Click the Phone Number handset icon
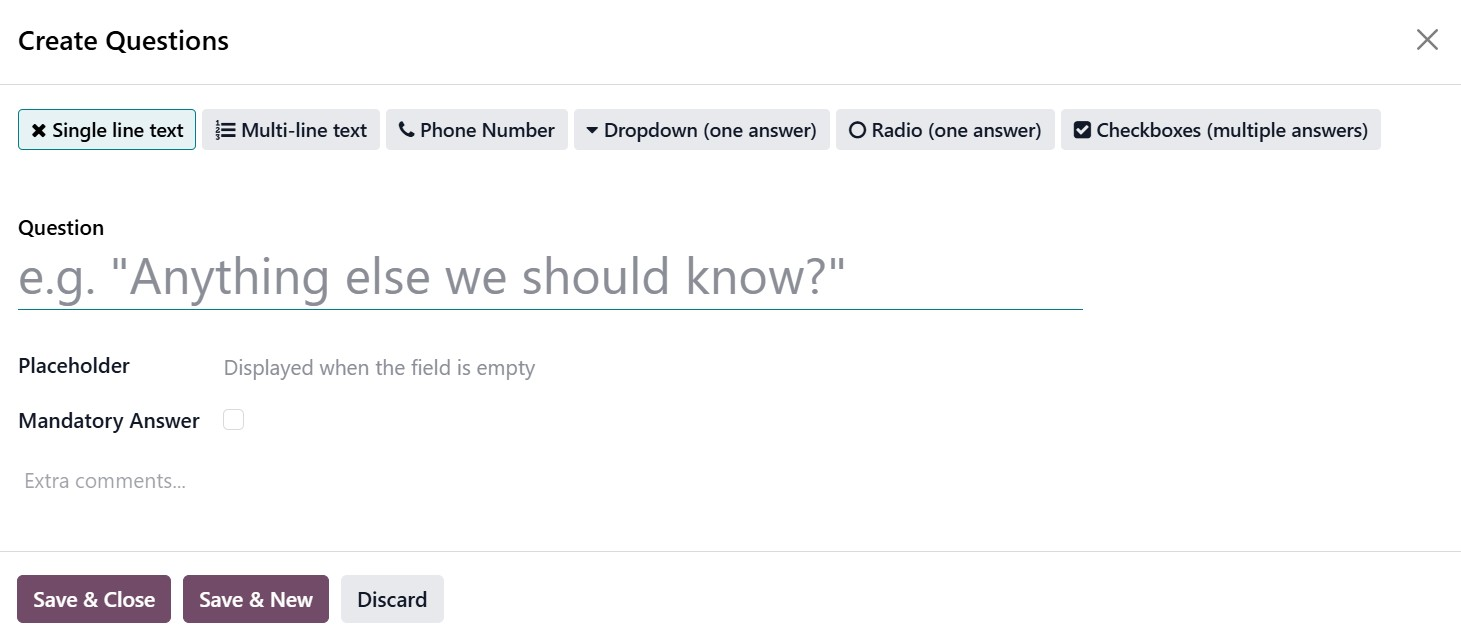 [x=406, y=130]
